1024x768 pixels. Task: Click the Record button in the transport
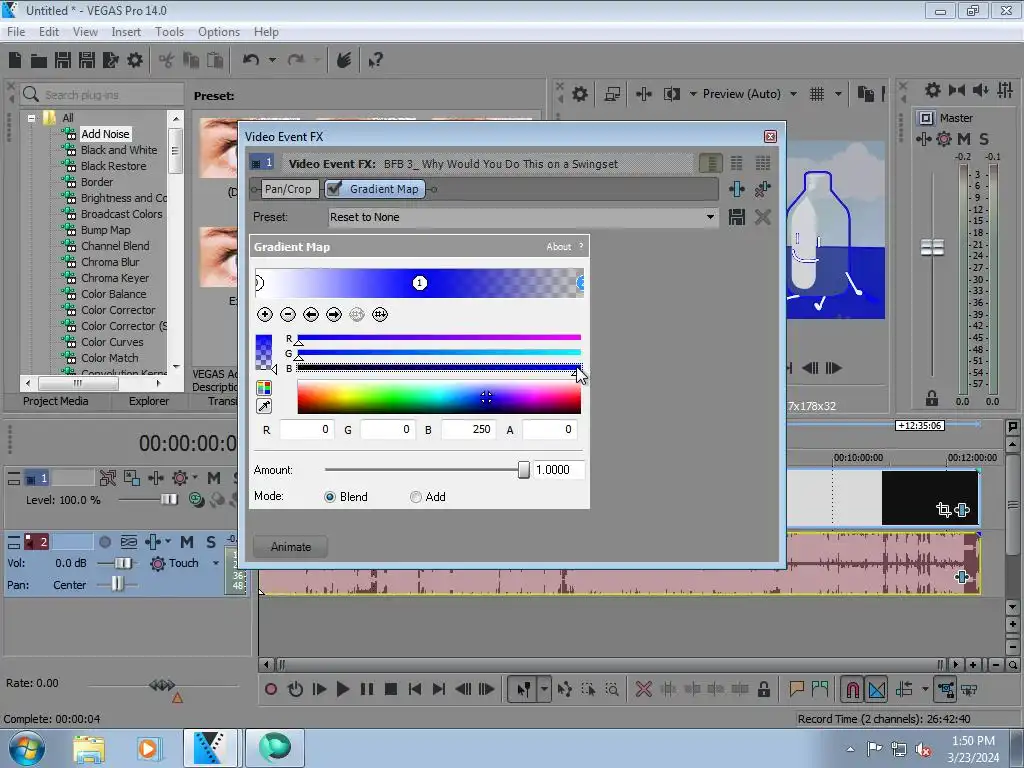tap(271, 689)
